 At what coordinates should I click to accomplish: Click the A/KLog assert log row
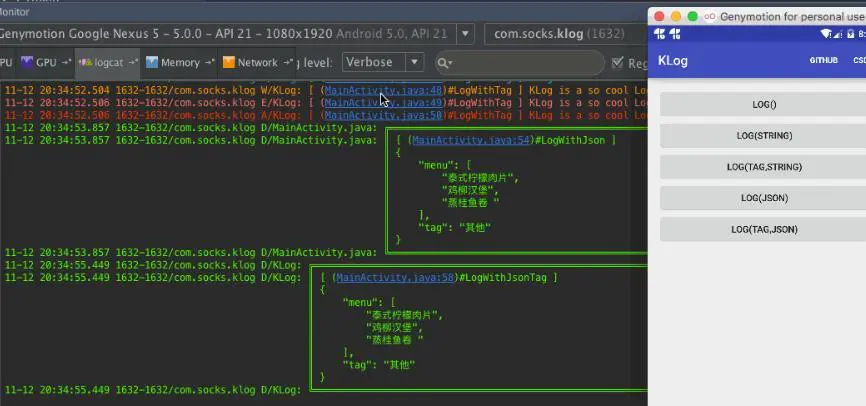pyautogui.click(x=325, y=115)
